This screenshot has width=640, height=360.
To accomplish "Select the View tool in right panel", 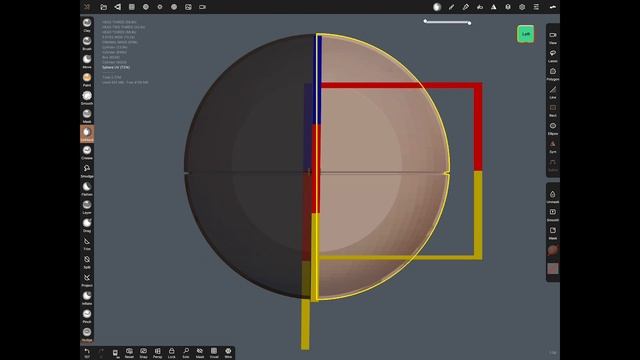I will click(553, 38).
